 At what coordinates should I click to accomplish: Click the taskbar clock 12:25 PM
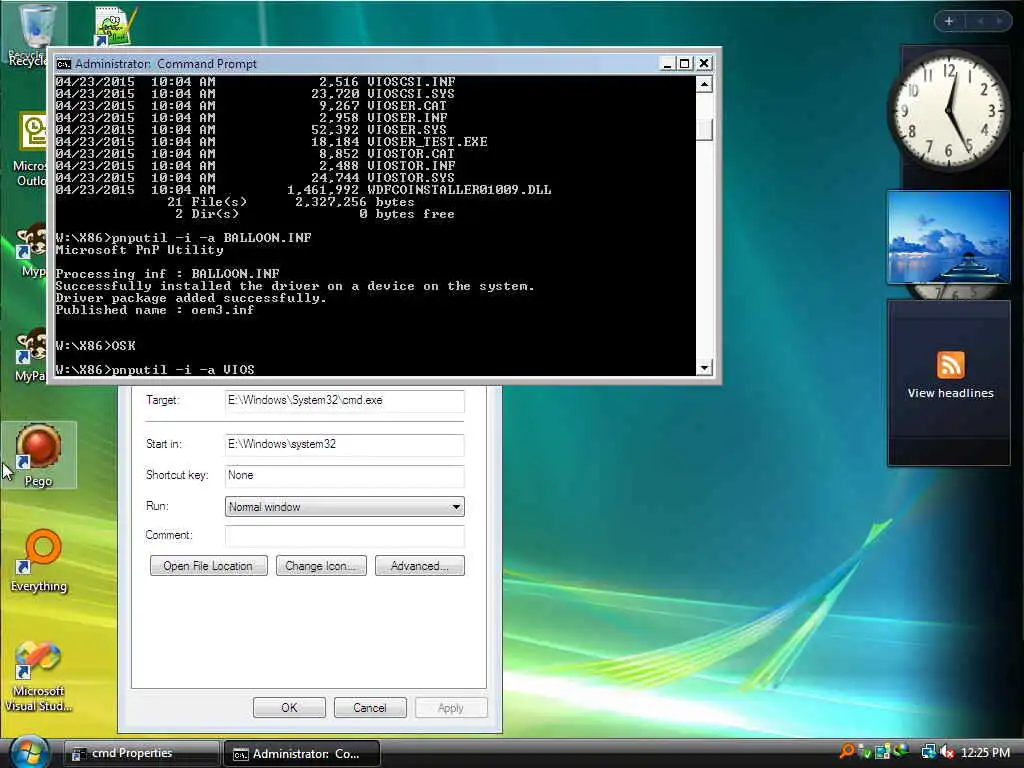coord(985,752)
